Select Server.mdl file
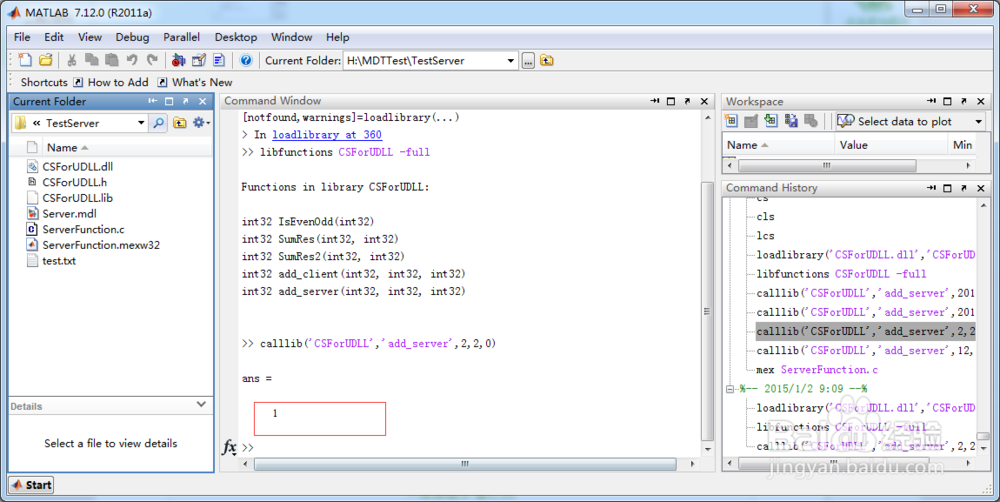This screenshot has width=1000, height=502. click(x=62, y=214)
